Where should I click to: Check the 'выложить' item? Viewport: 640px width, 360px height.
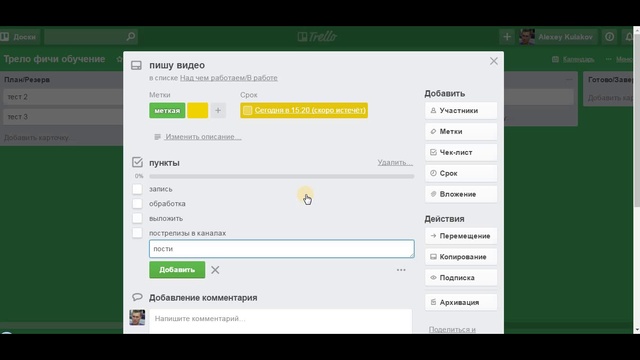tap(137, 218)
